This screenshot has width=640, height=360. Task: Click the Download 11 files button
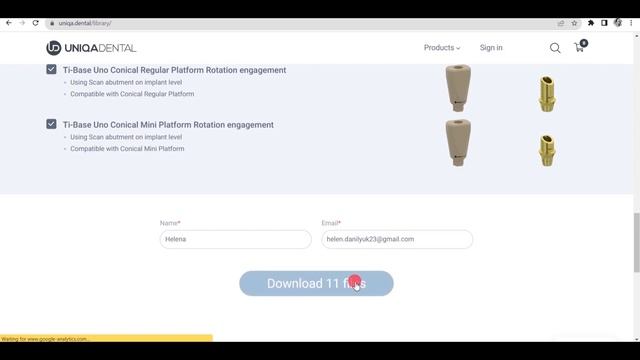[316, 283]
